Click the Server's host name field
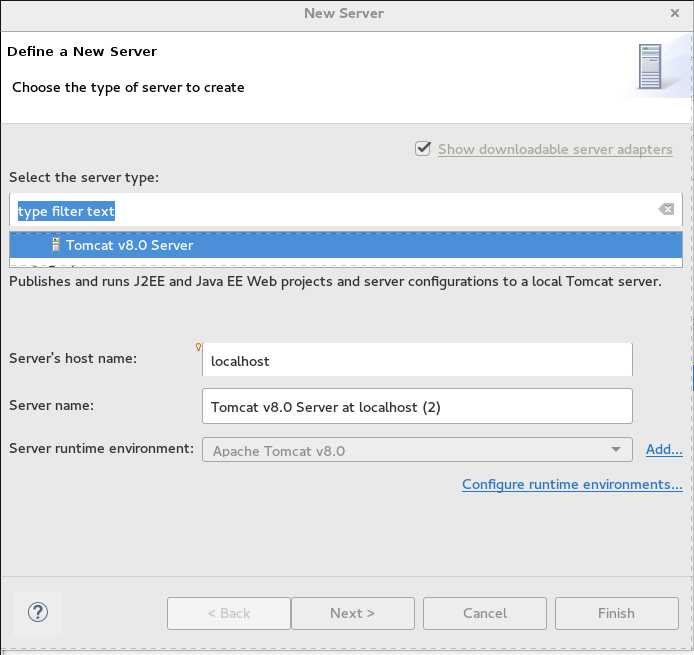This screenshot has width=694, height=655. tap(417, 360)
